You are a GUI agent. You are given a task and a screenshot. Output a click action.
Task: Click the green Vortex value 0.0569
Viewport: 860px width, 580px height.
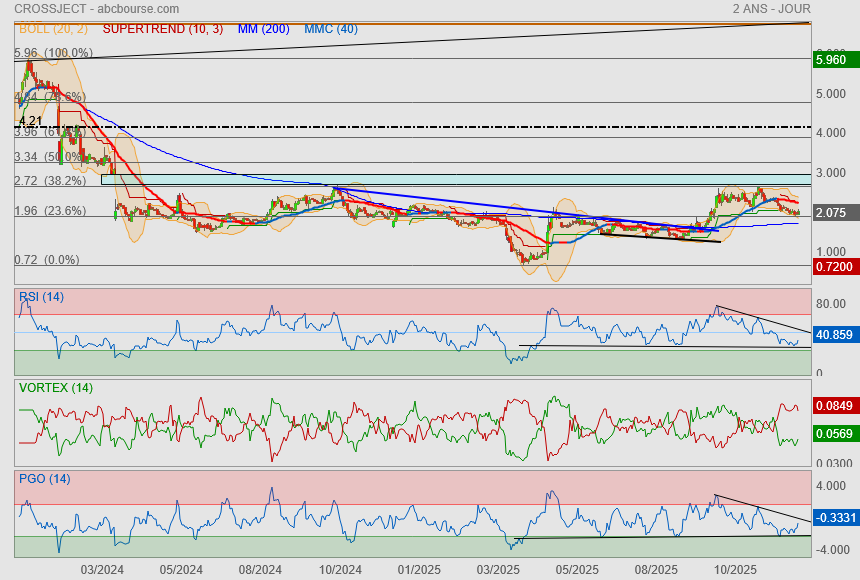pyautogui.click(x=833, y=433)
